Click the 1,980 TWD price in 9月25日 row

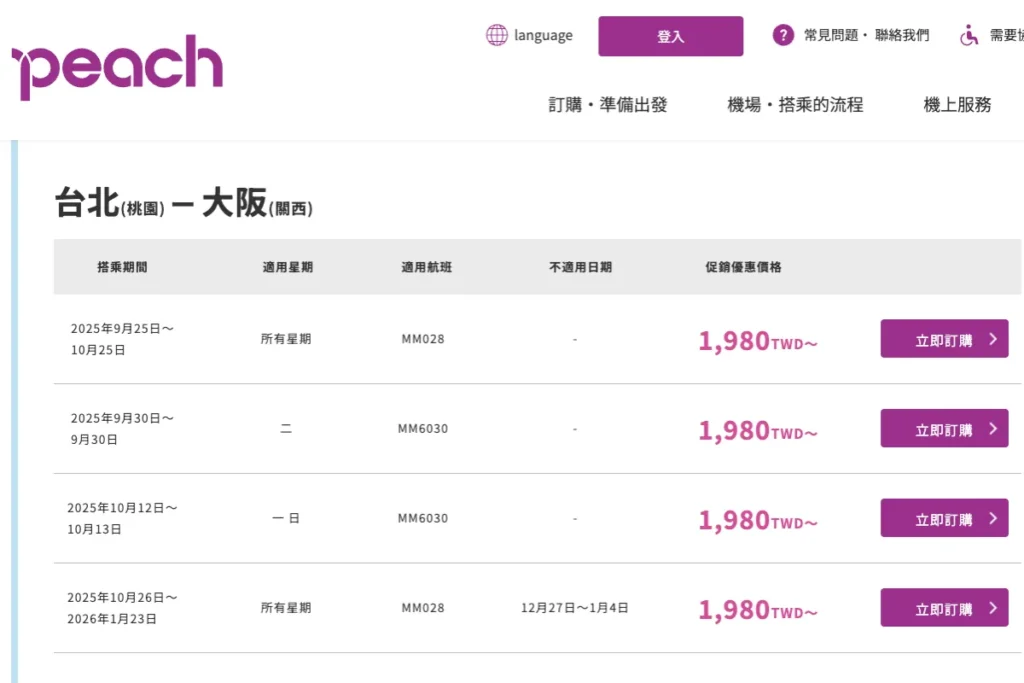(x=758, y=341)
